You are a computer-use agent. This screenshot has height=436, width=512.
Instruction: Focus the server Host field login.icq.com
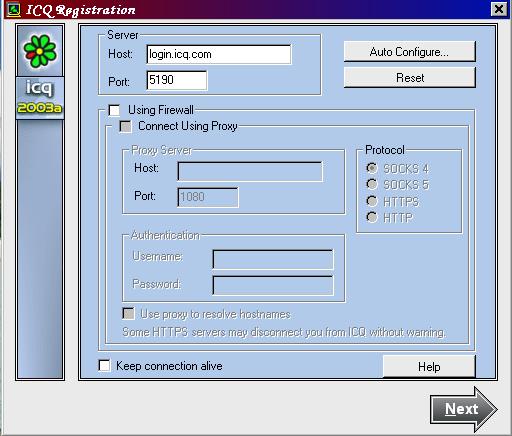tap(219, 54)
